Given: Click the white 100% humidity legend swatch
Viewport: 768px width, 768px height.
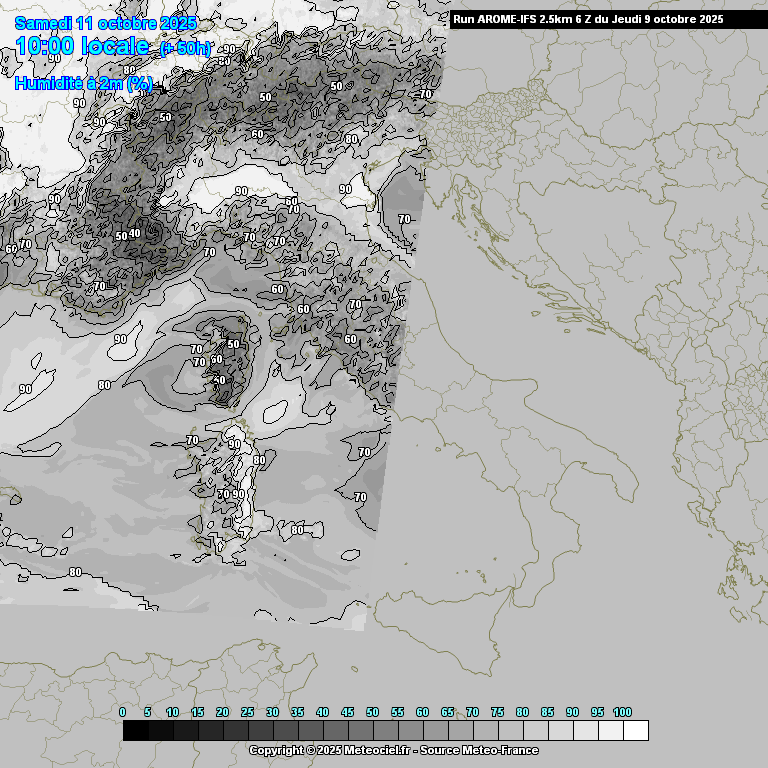Looking at the screenshot, I should (635, 731).
